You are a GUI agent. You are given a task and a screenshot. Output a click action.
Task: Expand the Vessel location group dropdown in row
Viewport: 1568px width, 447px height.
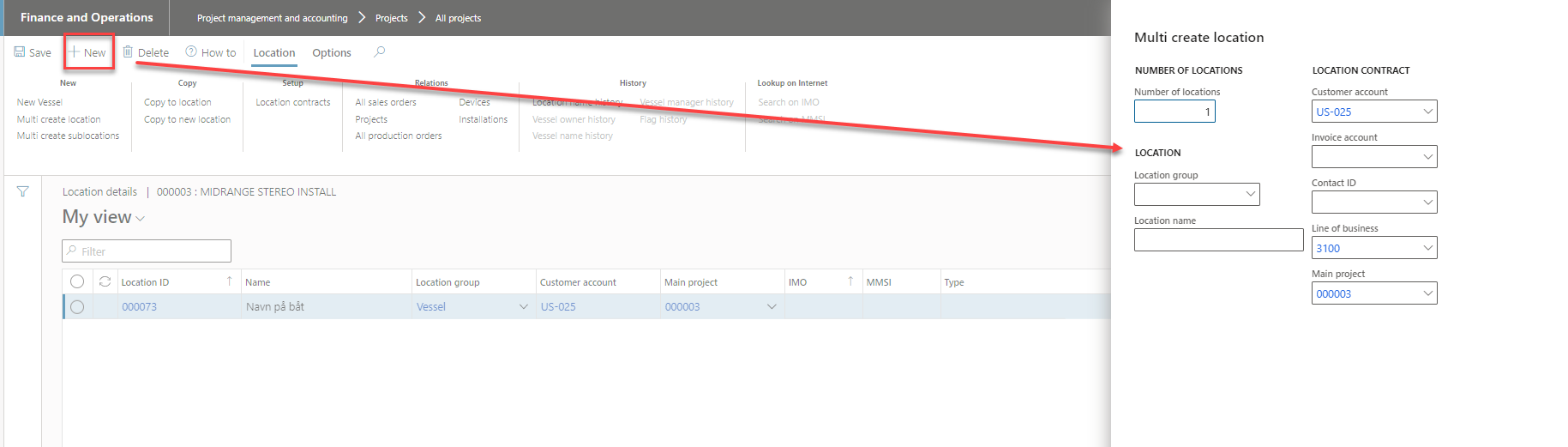524,306
